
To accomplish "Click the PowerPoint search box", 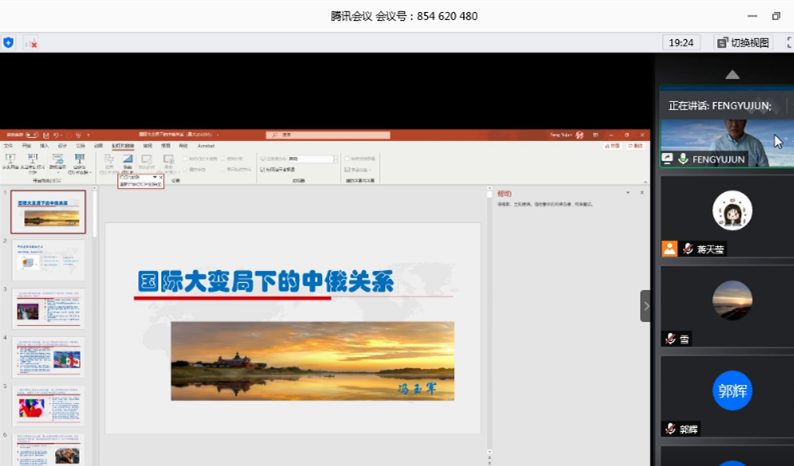I will [328, 135].
